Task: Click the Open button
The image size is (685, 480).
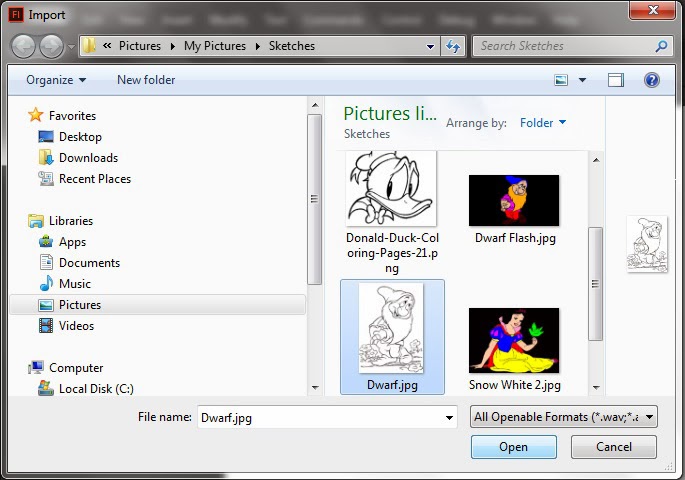Action: pyautogui.click(x=513, y=447)
